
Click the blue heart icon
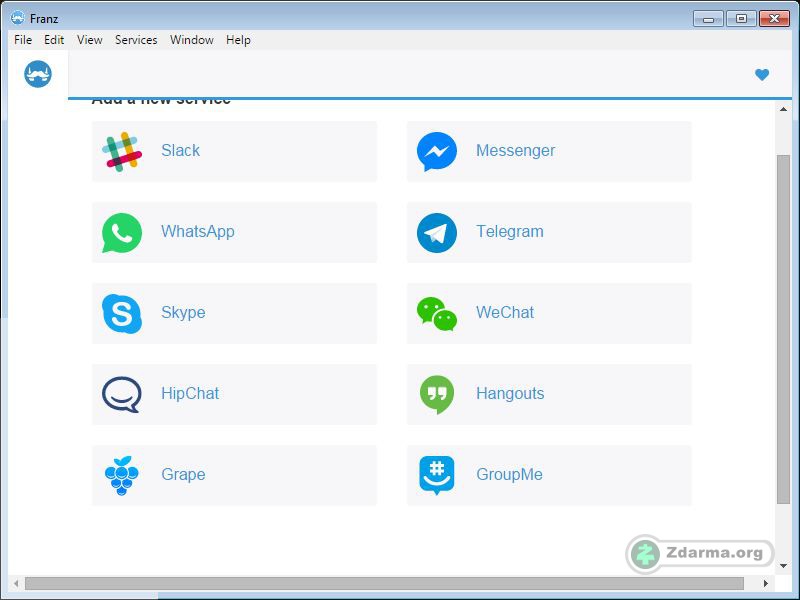[x=762, y=74]
